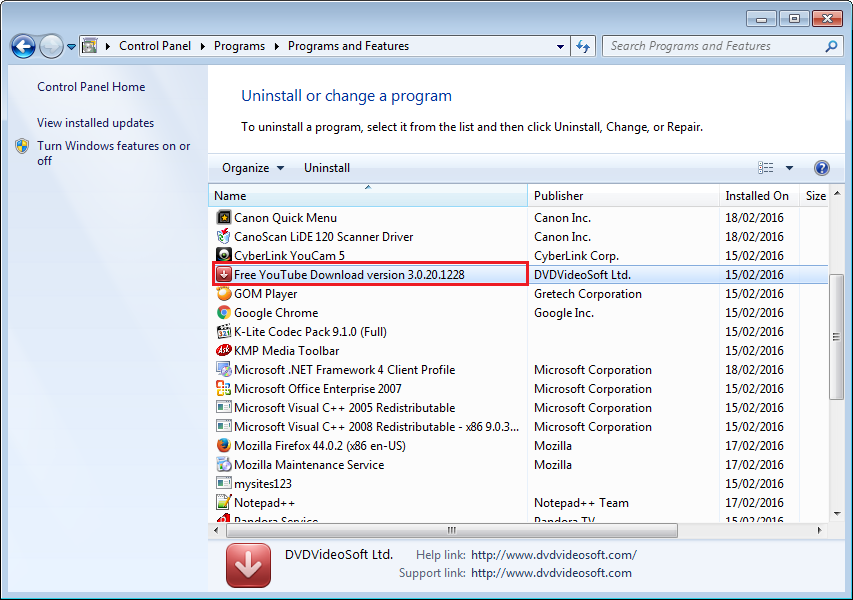This screenshot has width=853, height=600.
Task: Click the search magnifier icon
Action: point(831,46)
